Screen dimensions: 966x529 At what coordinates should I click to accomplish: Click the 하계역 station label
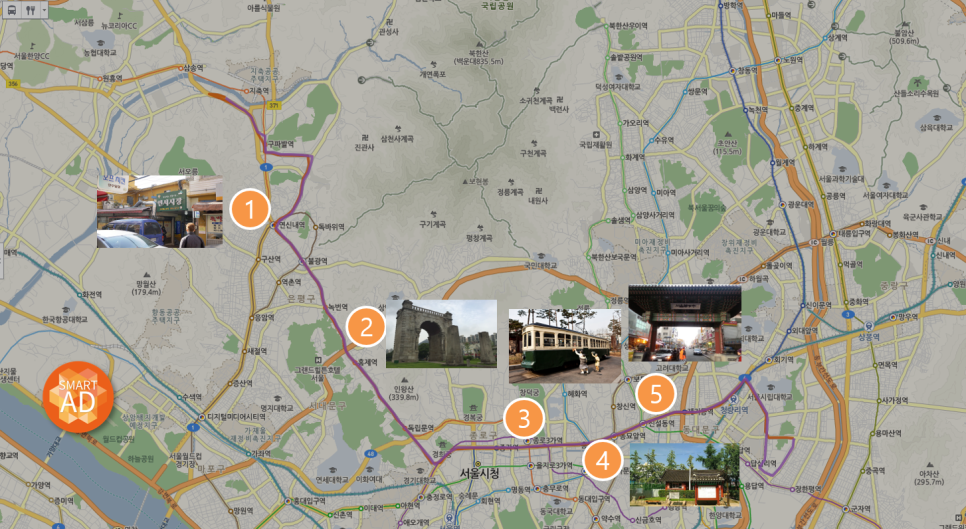817,147
